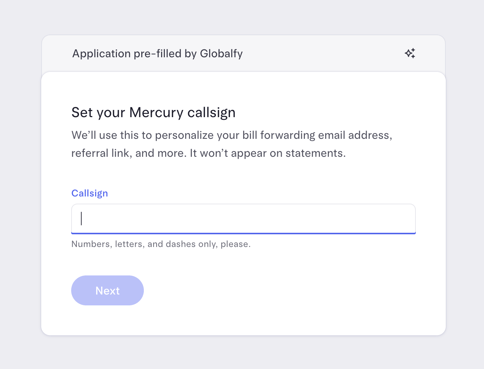Screen dimensions: 484x369
Task: Click the 'Numbers, letters, and dashes only' hint
Action: (161, 244)
